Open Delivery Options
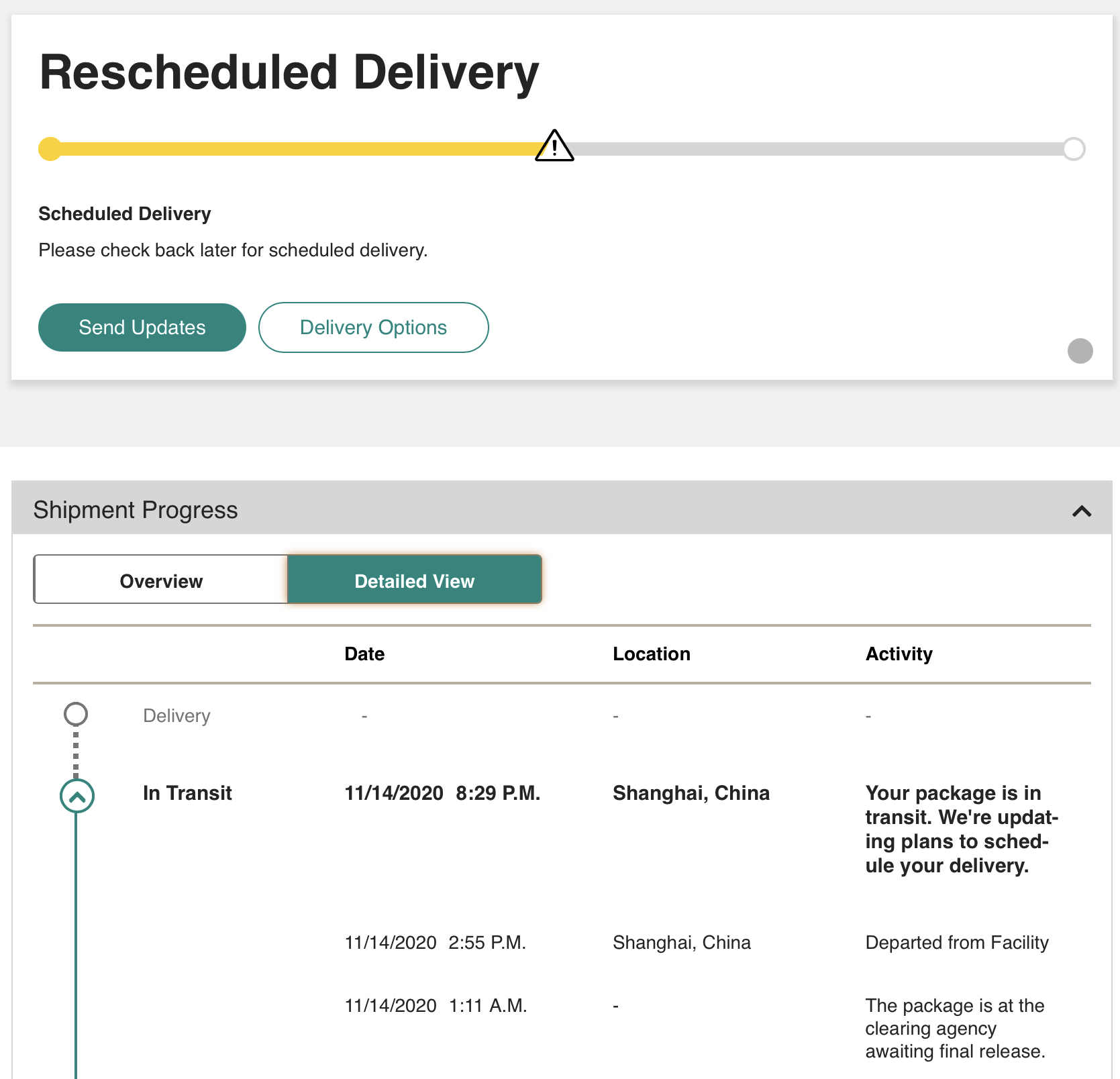This screenshot has width=1120, height=1079. pyautogui.click(x=374, y=327)
